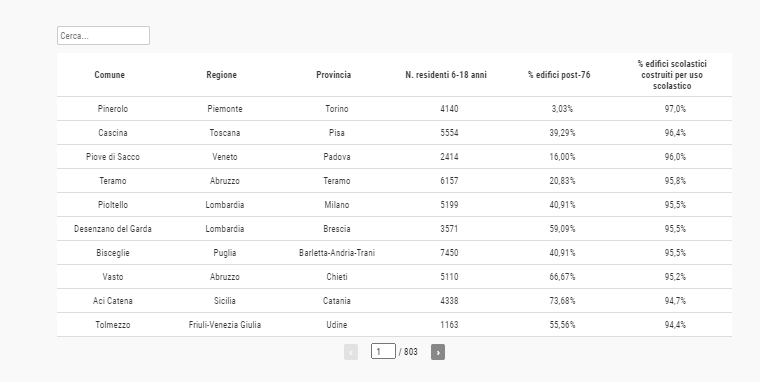The width and height of the screenshot is (760, 382).
Task: Sort by % edifici scolastici costruiti header
Action: coord(672,75)
